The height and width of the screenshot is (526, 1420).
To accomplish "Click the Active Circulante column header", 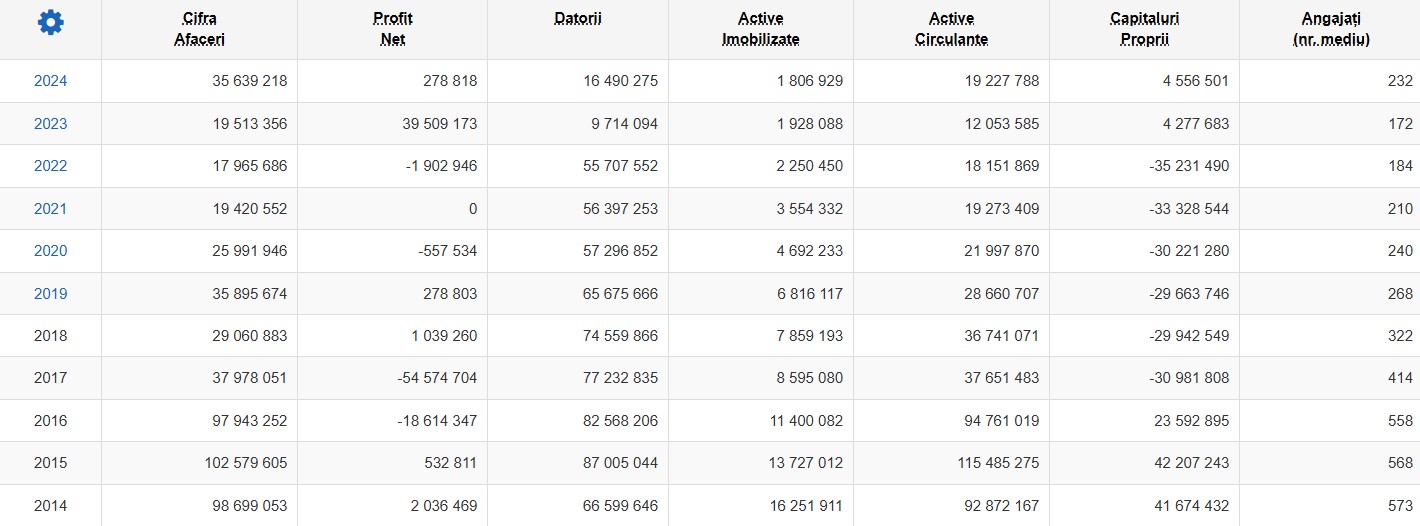I will coord(951,29).
